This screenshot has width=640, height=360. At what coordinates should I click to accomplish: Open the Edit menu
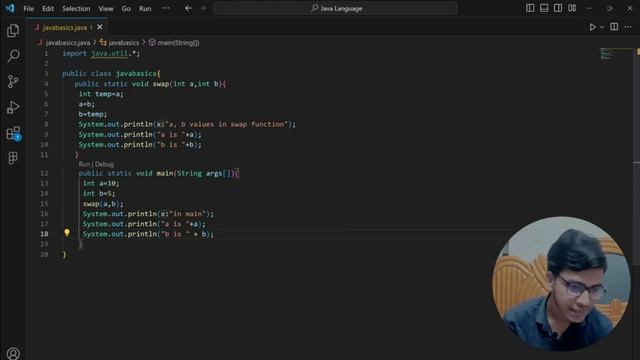[48, 8]
